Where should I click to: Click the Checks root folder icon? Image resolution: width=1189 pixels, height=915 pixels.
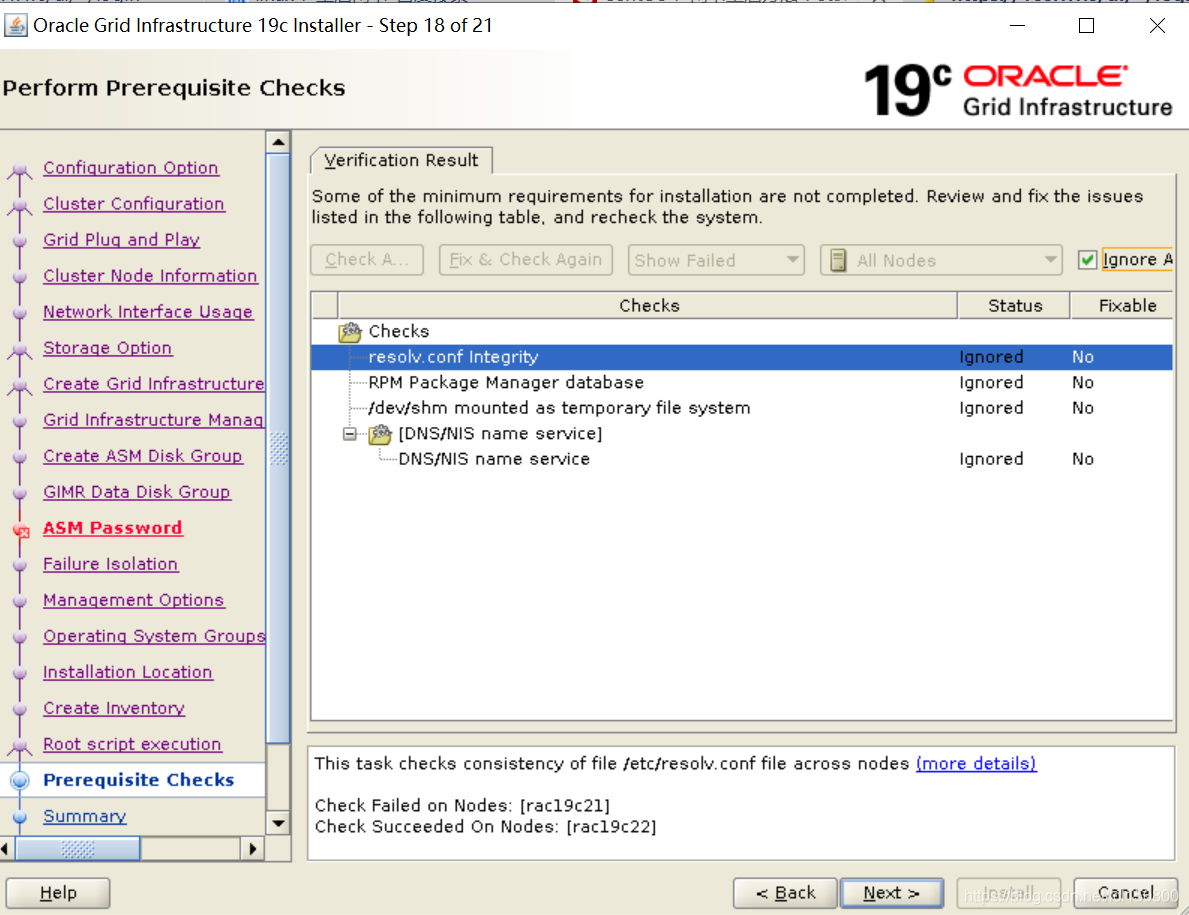(350, 332)
